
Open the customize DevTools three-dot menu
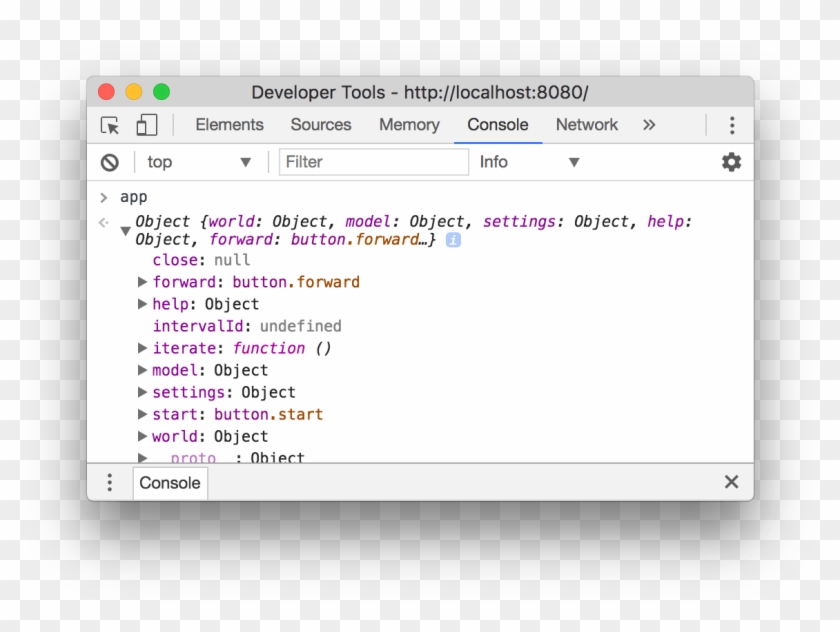click(x=733, y=125)
